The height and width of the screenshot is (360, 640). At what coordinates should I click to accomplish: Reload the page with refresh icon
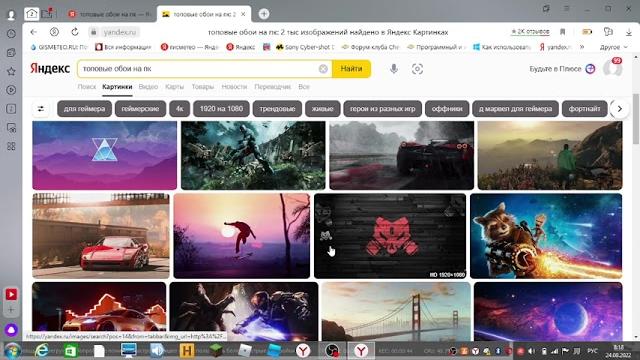75,32
